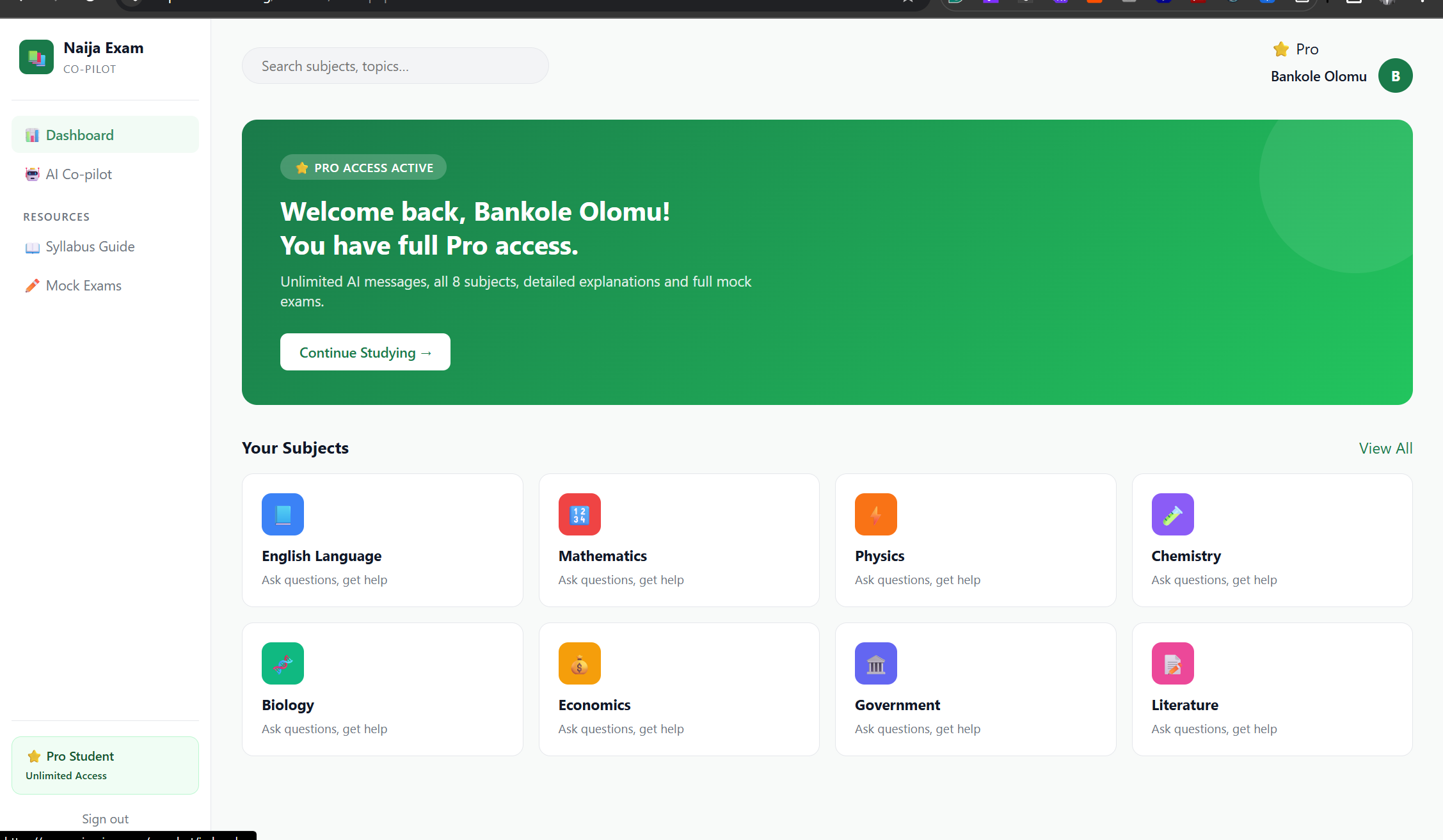
Task: Focus the Search subjects, topics field
Action: pos(395,66)
